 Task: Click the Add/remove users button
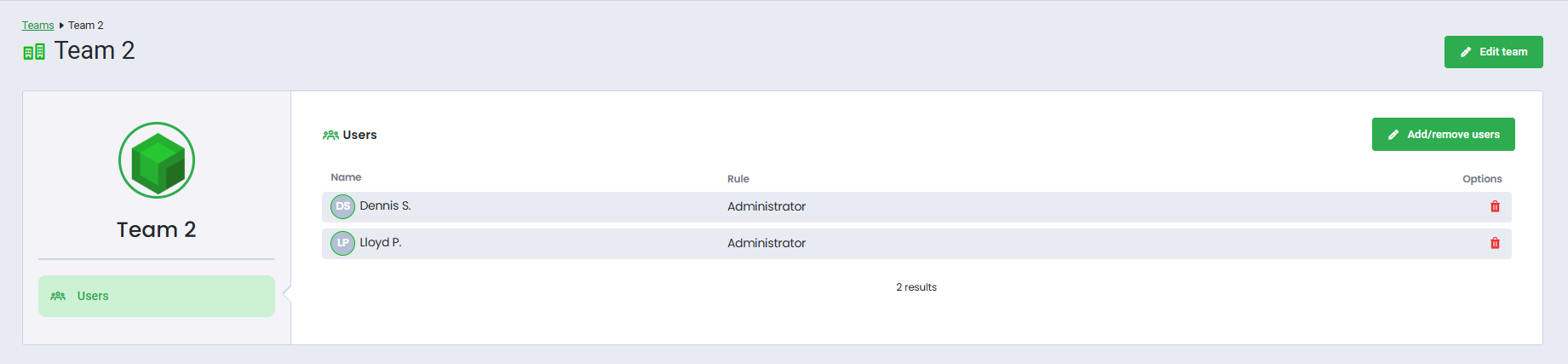pyautogui.click(x=1444, y=135)
